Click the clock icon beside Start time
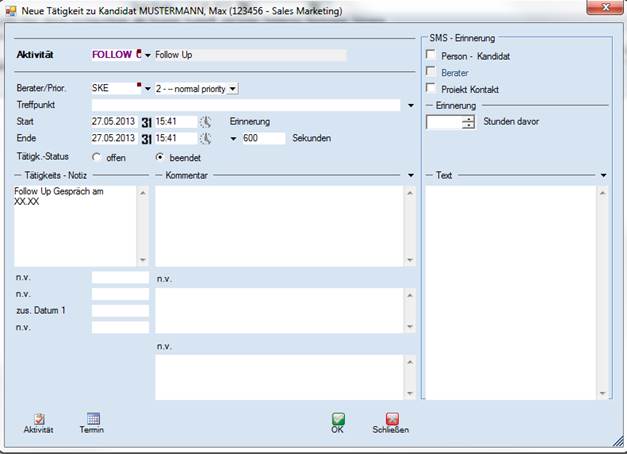This screenshot has height=454, width=627. [x=205, y=122]
